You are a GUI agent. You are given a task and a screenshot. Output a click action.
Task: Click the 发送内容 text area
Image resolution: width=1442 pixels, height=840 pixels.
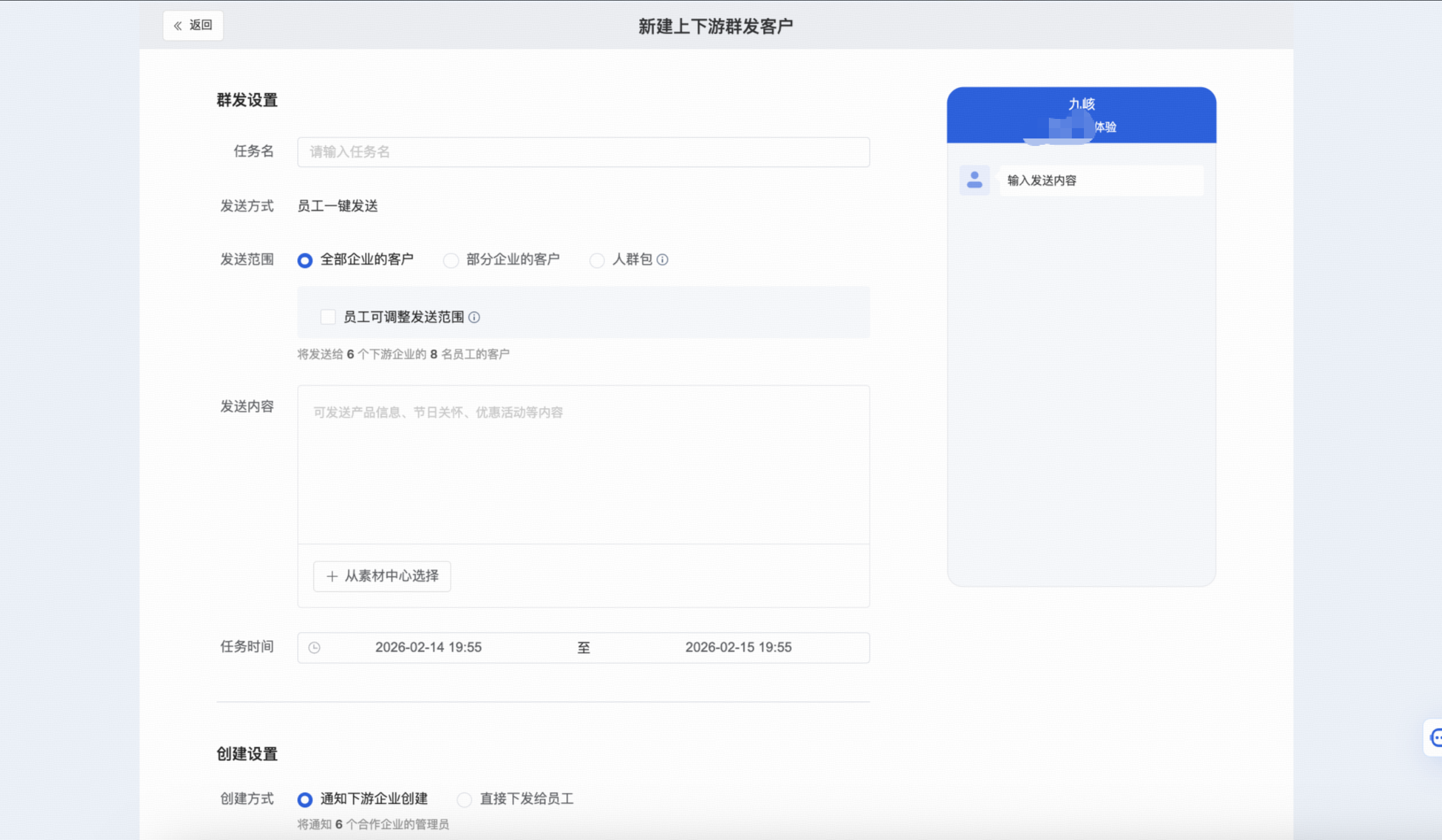[x=583, y=464]
